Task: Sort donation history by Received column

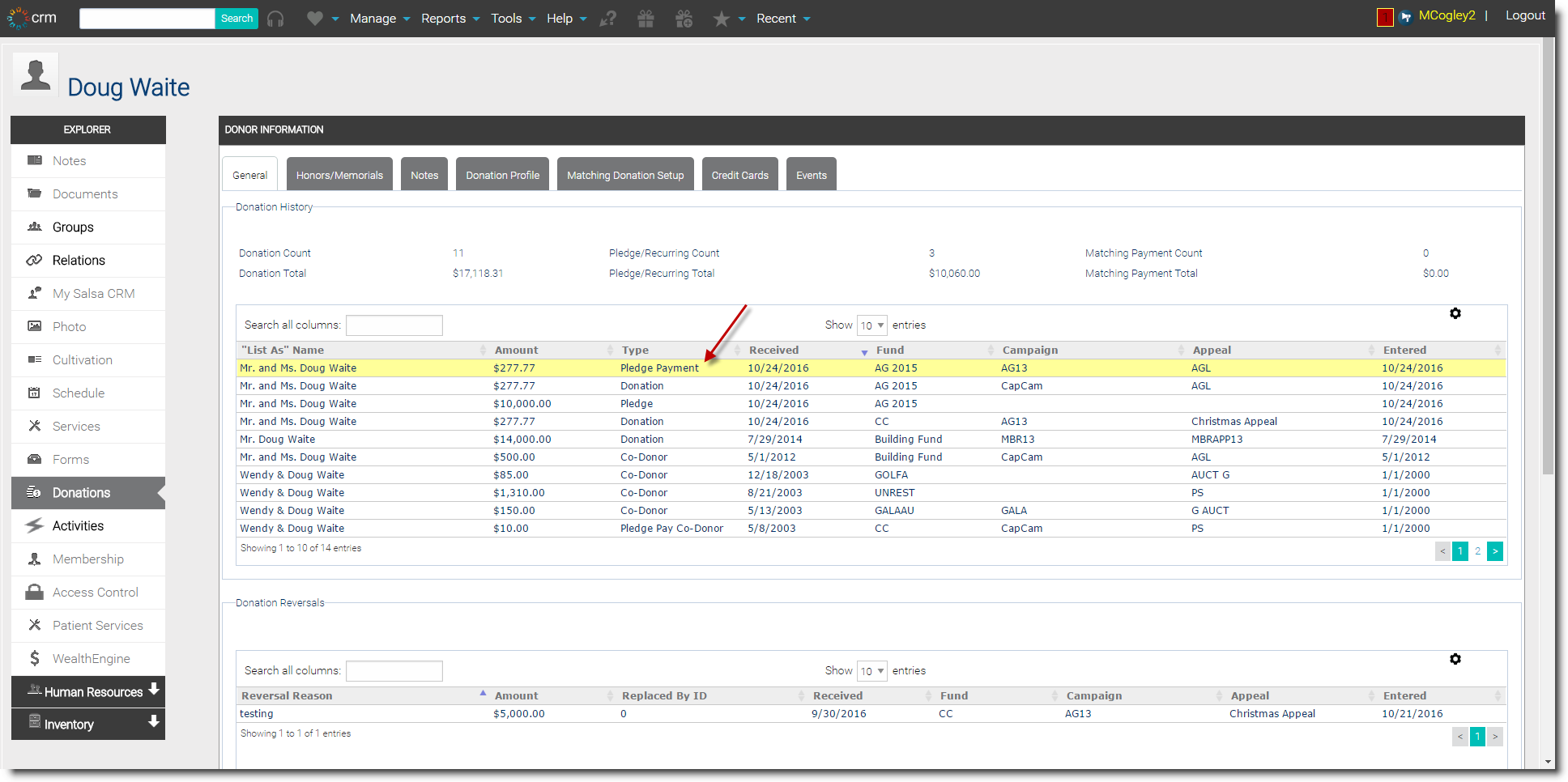Action: (808, 351)
